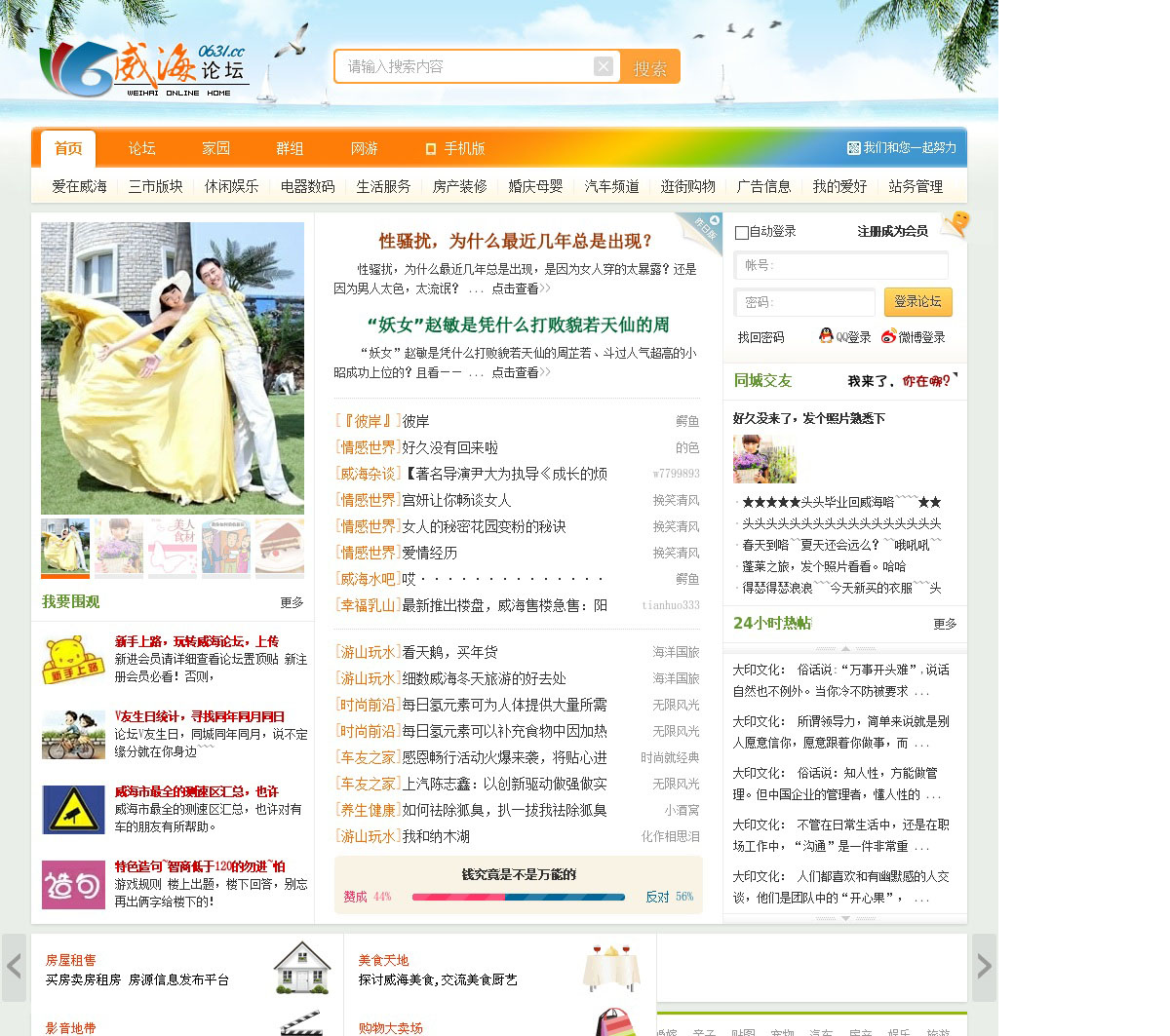This screenshot has height=1036, width=1170.
Task: Focus the 帐号 input field
Action: point(841,265)
